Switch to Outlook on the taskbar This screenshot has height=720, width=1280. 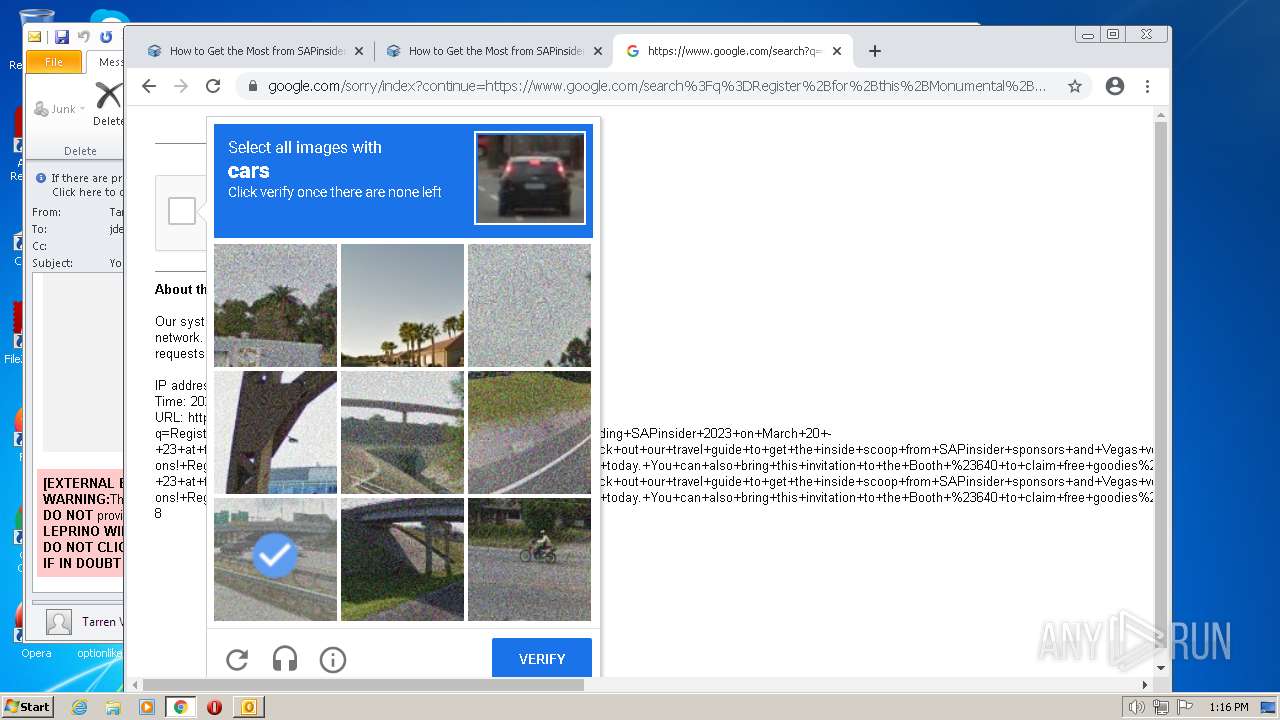tap(249, 707)
